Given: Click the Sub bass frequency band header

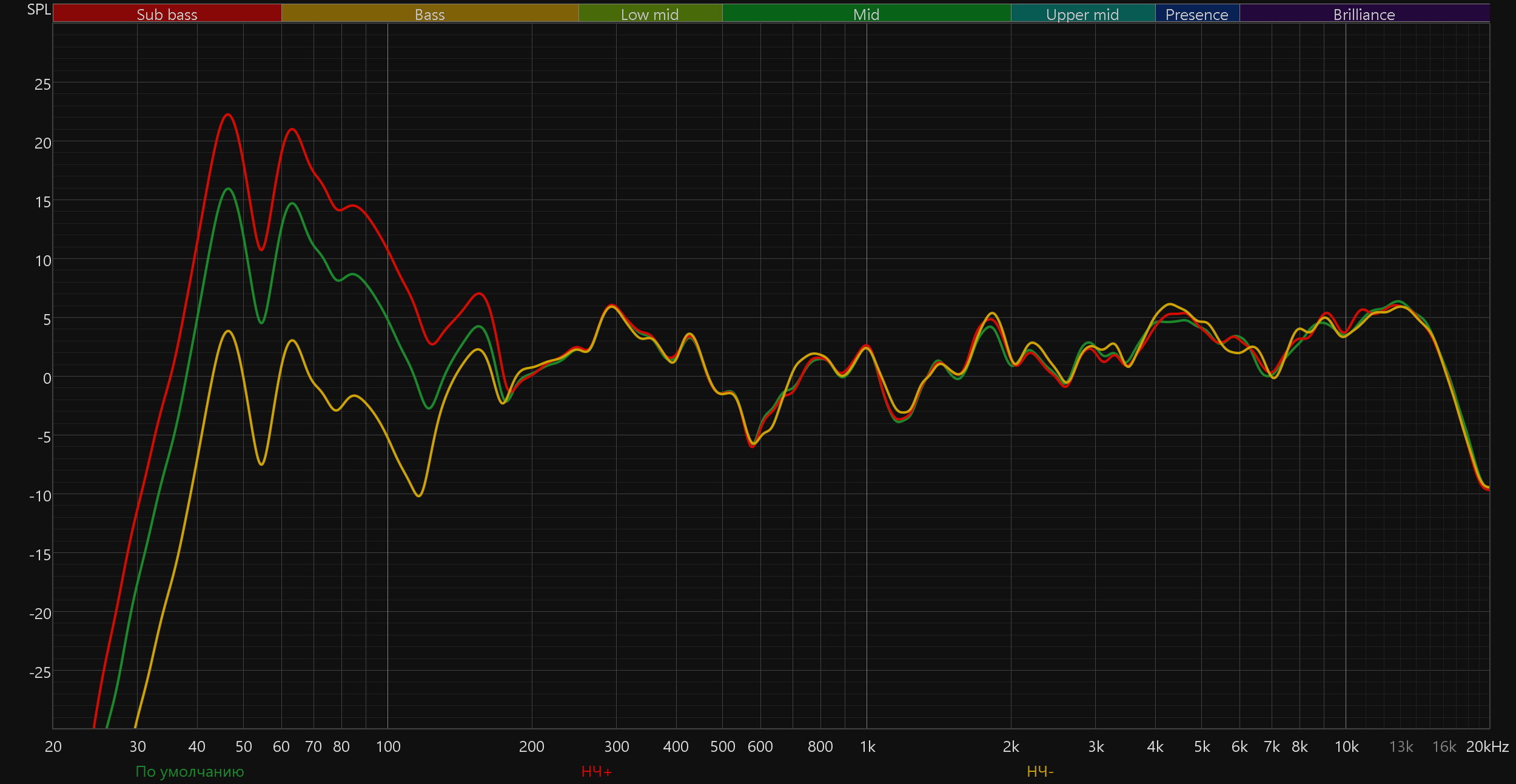Looking at the screenshot, I should click(167, 14).
